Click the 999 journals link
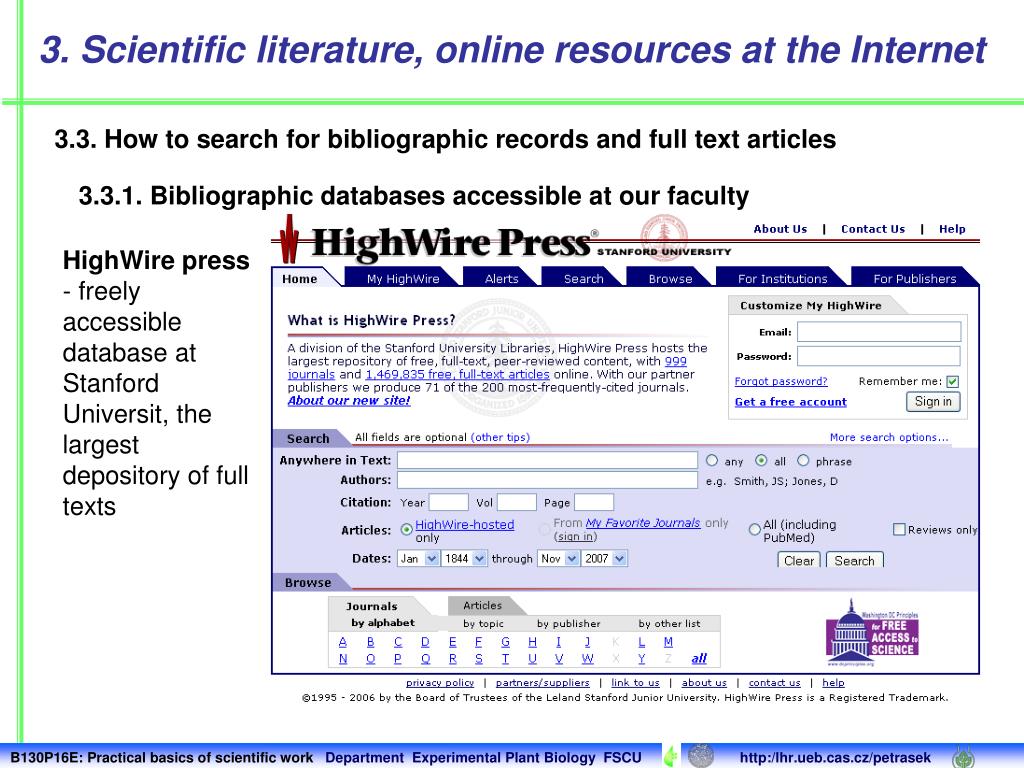The image size is (1024, 768). (675, 361)
